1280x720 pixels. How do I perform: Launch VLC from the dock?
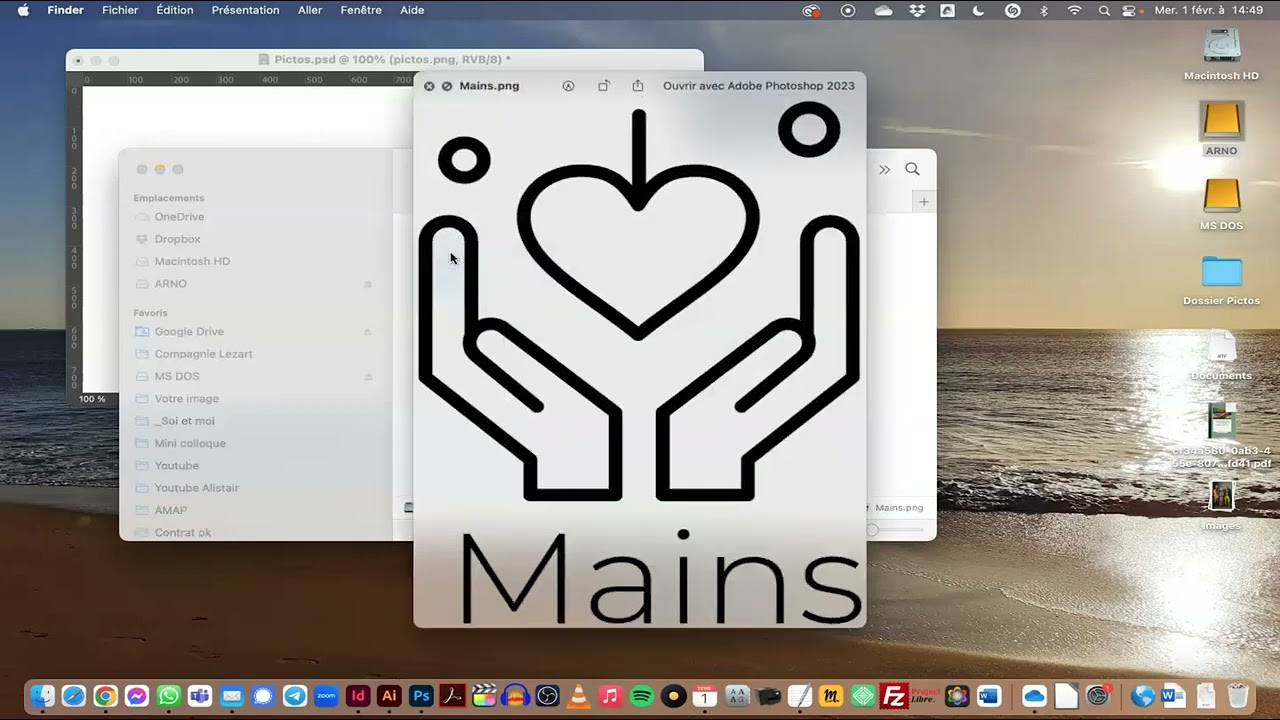pos(578,696)
